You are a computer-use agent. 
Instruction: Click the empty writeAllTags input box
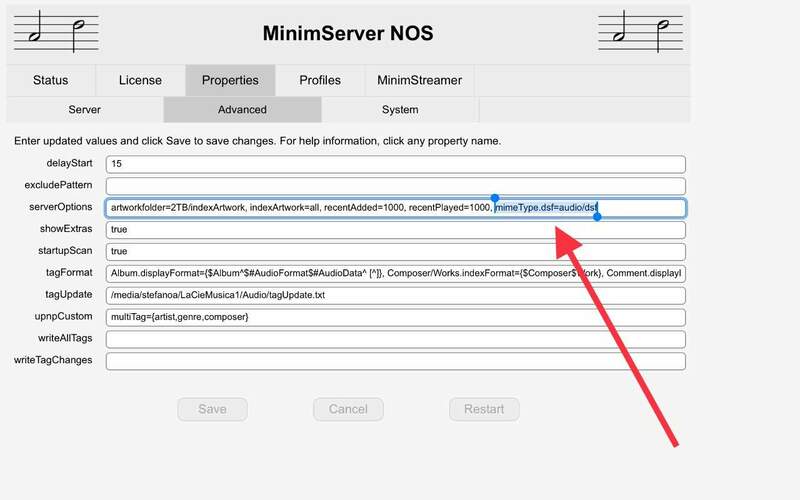(x=395, y=339)
